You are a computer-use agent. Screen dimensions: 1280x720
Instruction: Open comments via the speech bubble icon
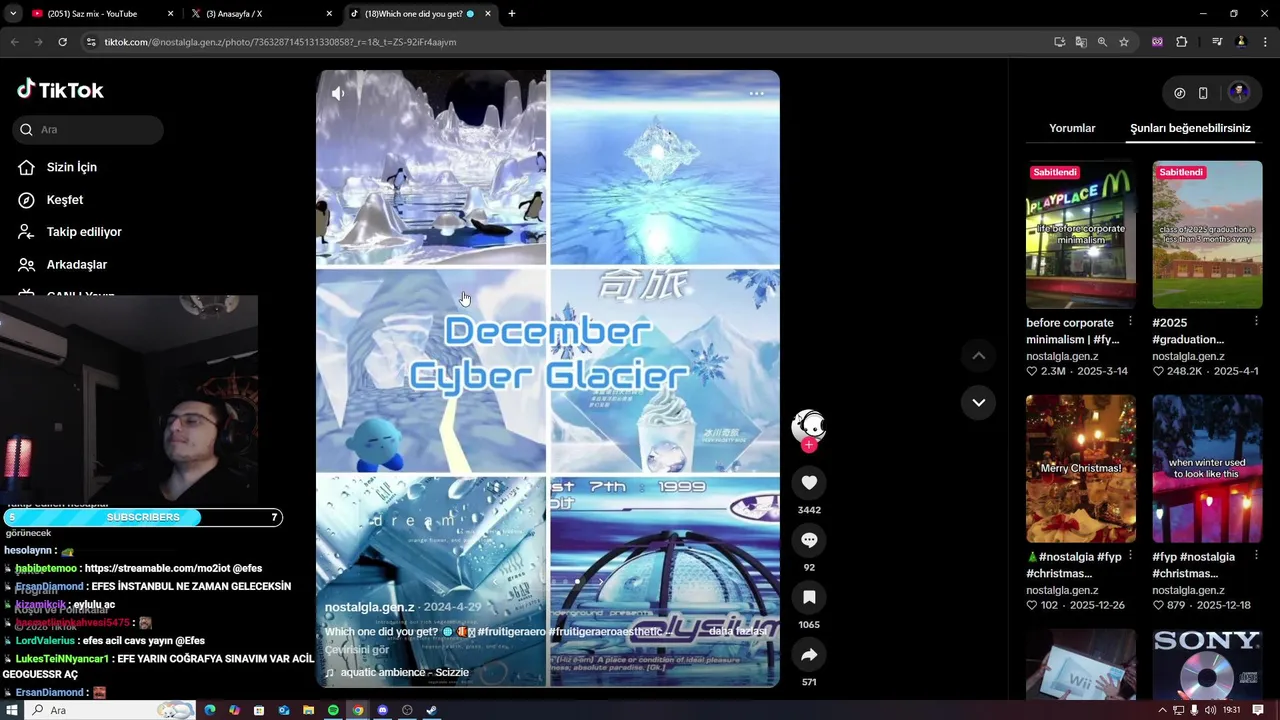(809, 540)
